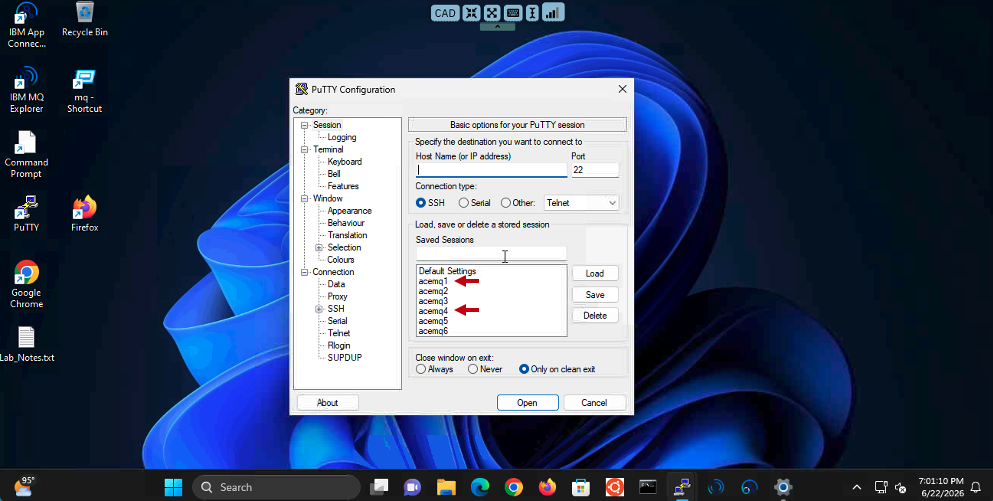Expand the SSH category tree node
The height and width of the screenshot is (501, 993).
319,309
